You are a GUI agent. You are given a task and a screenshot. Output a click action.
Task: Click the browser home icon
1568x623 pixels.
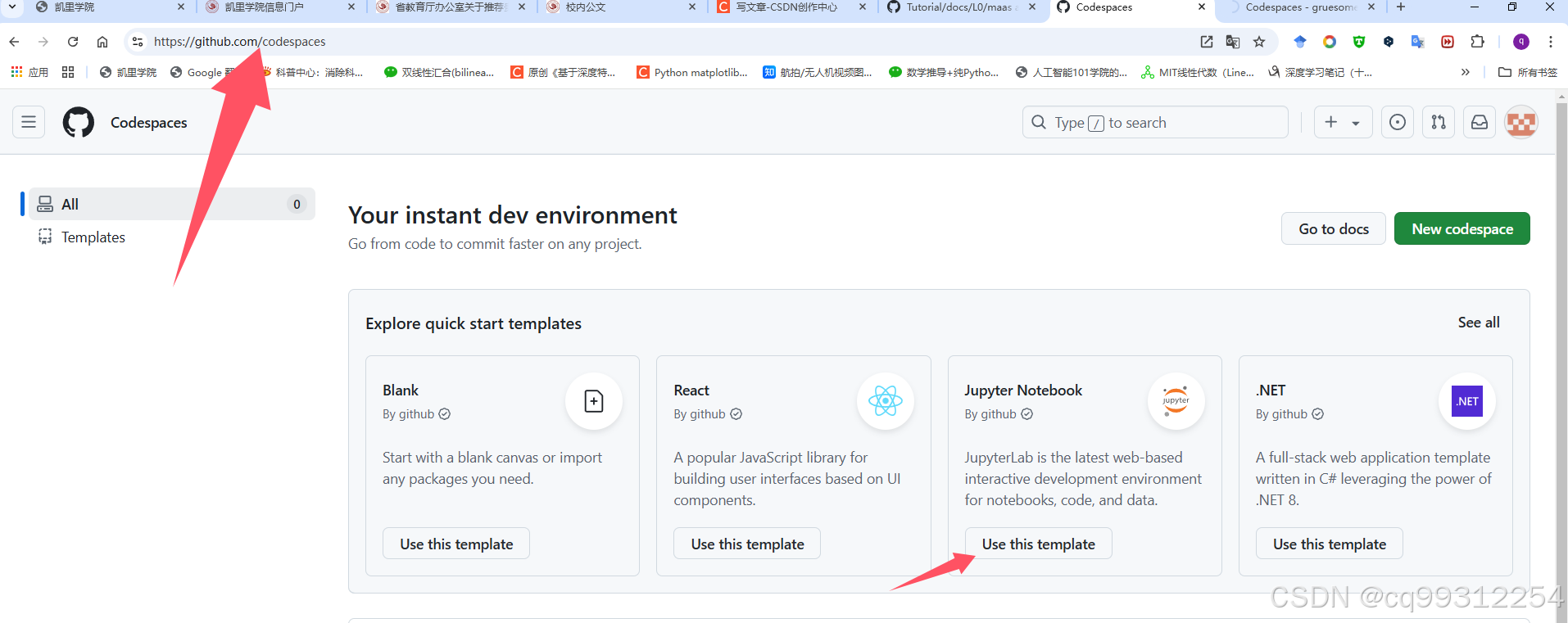[x=102, y=42]
